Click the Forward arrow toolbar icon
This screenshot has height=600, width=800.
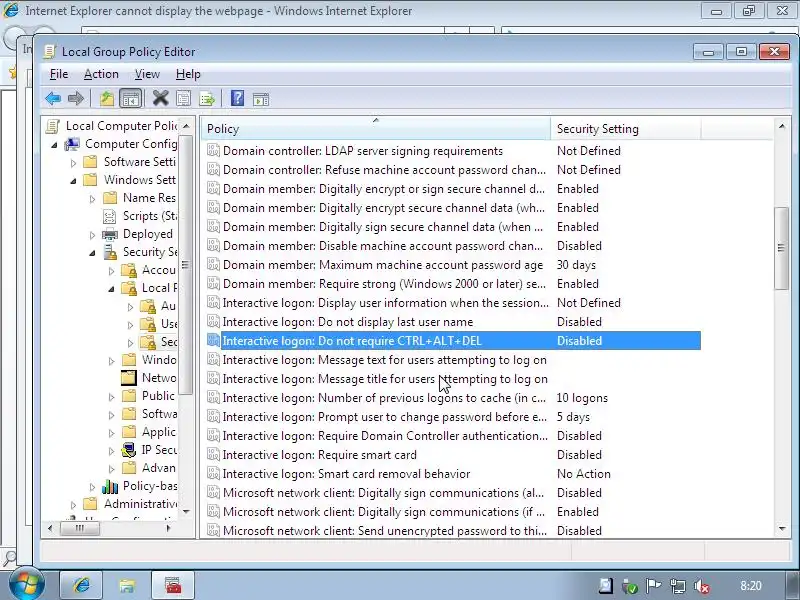76,98
